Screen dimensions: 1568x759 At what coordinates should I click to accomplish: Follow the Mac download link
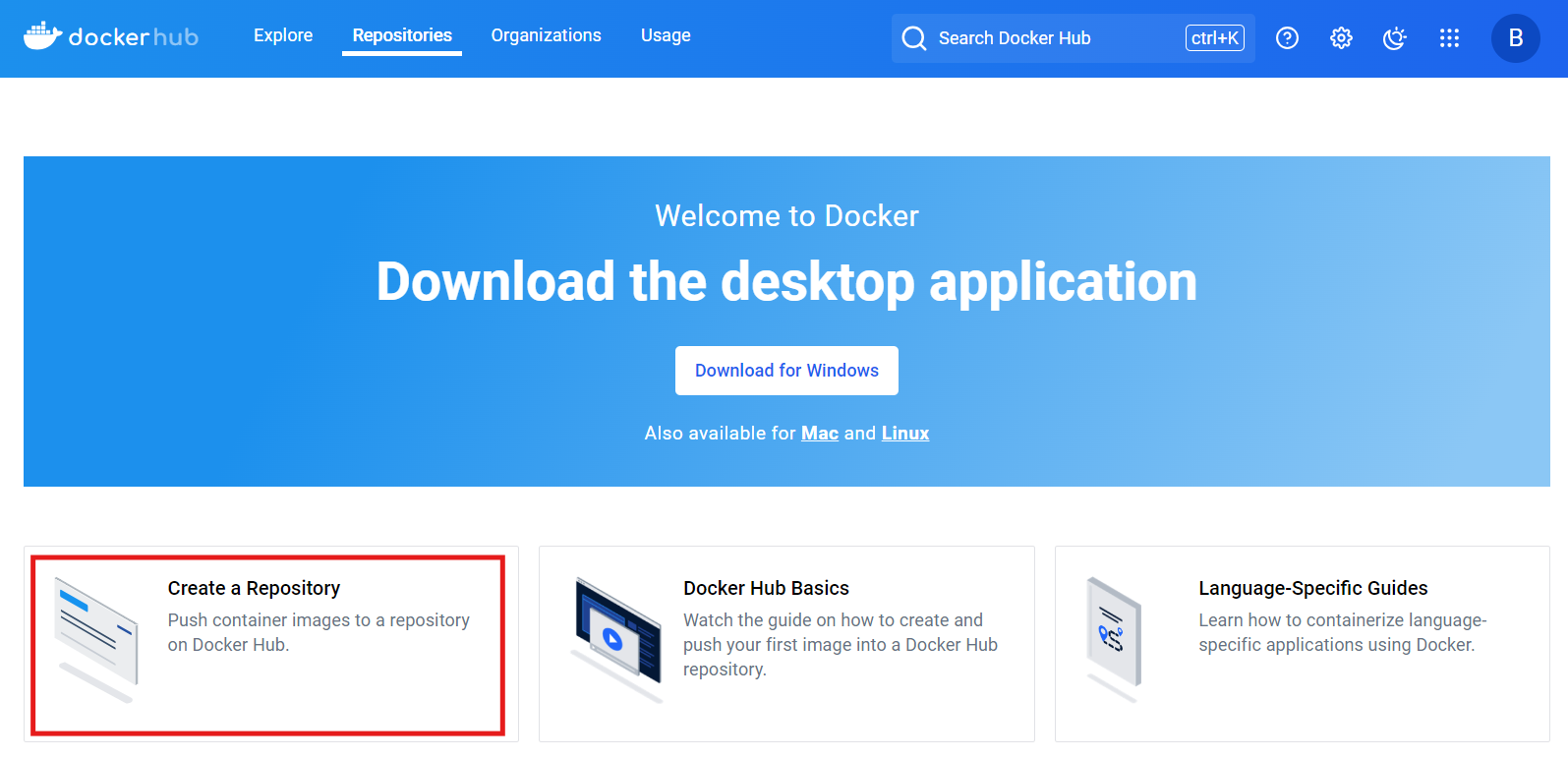(x=820, y=434)
